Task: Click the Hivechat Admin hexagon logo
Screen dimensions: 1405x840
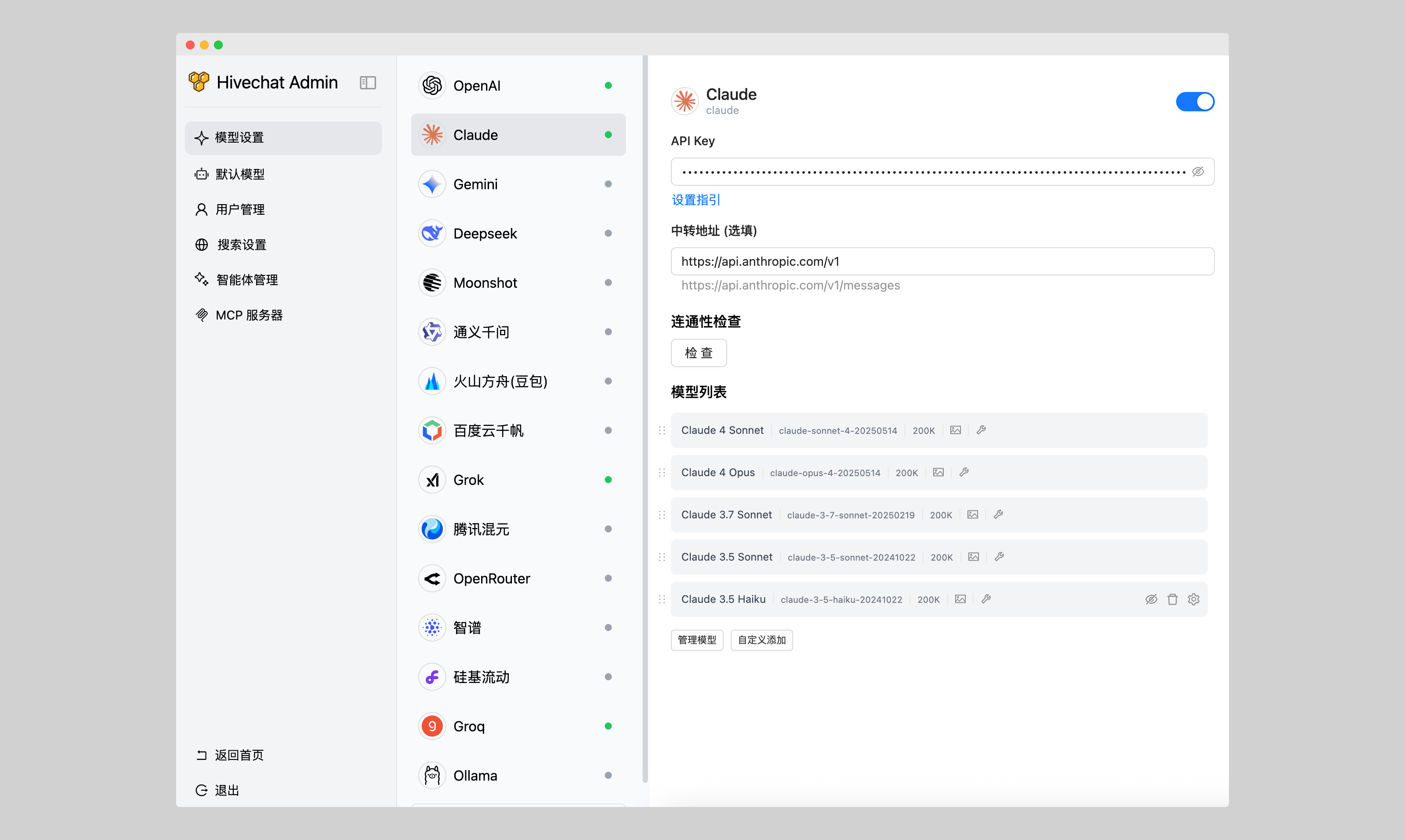Action: pyautogui.click(x=199, y=82)
